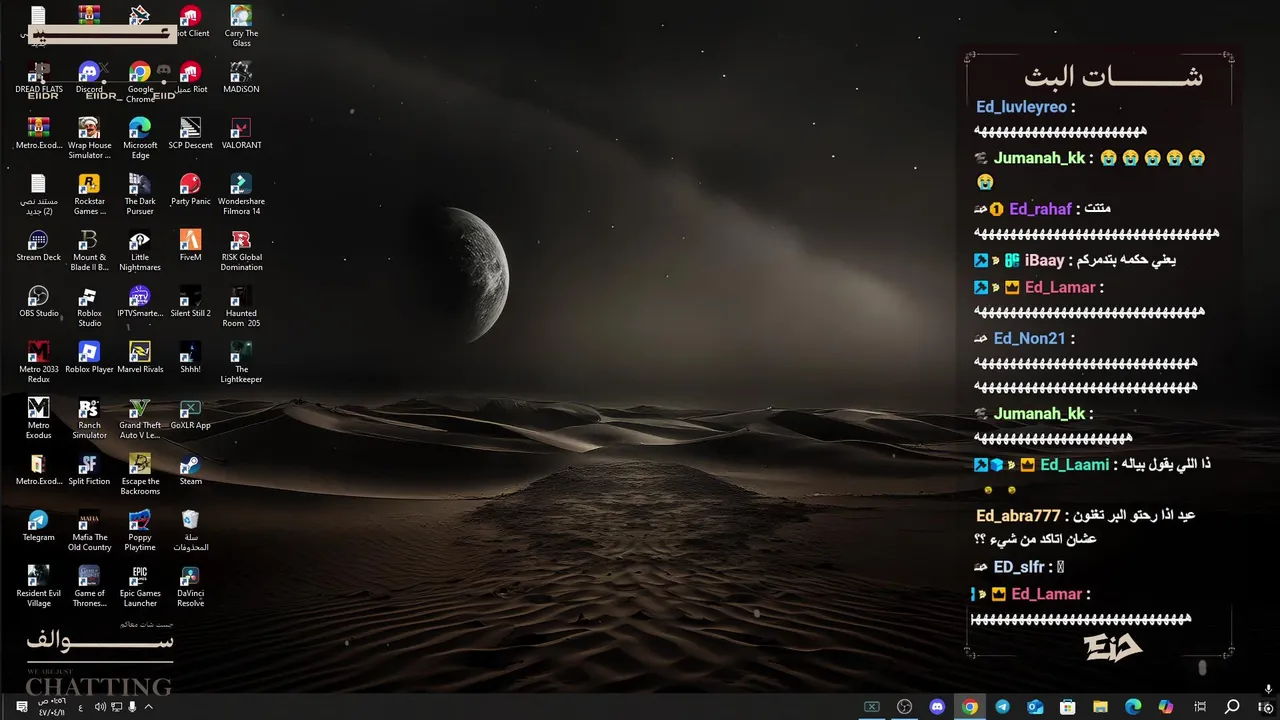Open the text document مستند نصي جديد (2)
The image size is (1280, 720).
pyautogui.click(x=39, y=195)
